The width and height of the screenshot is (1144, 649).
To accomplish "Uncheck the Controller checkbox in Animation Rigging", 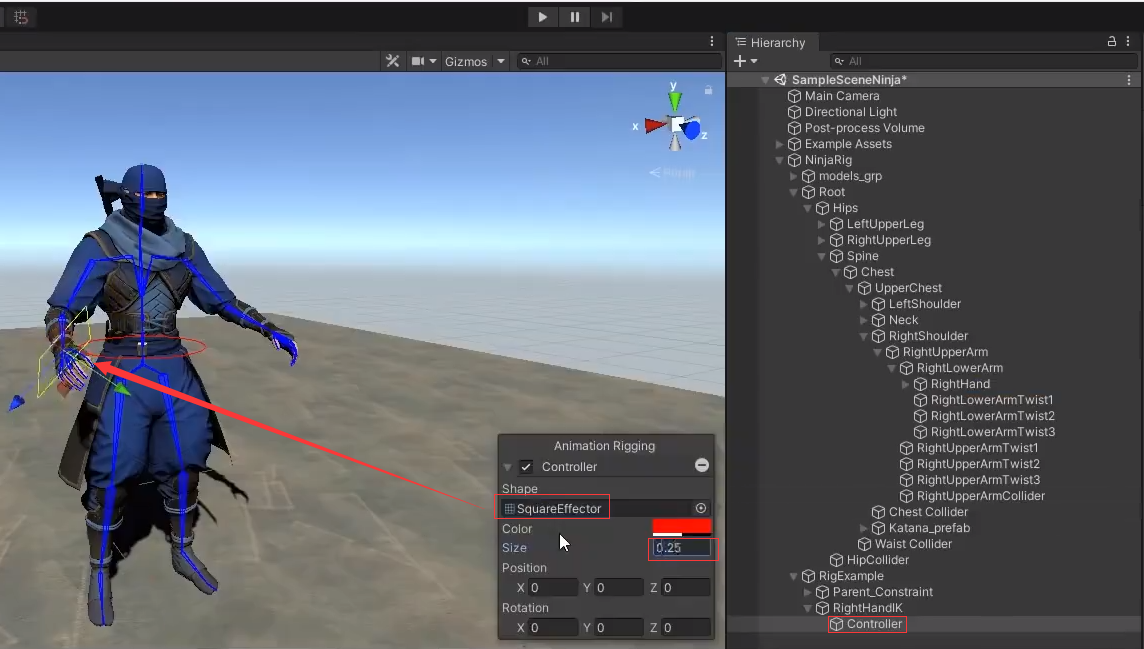I will 526,467.
